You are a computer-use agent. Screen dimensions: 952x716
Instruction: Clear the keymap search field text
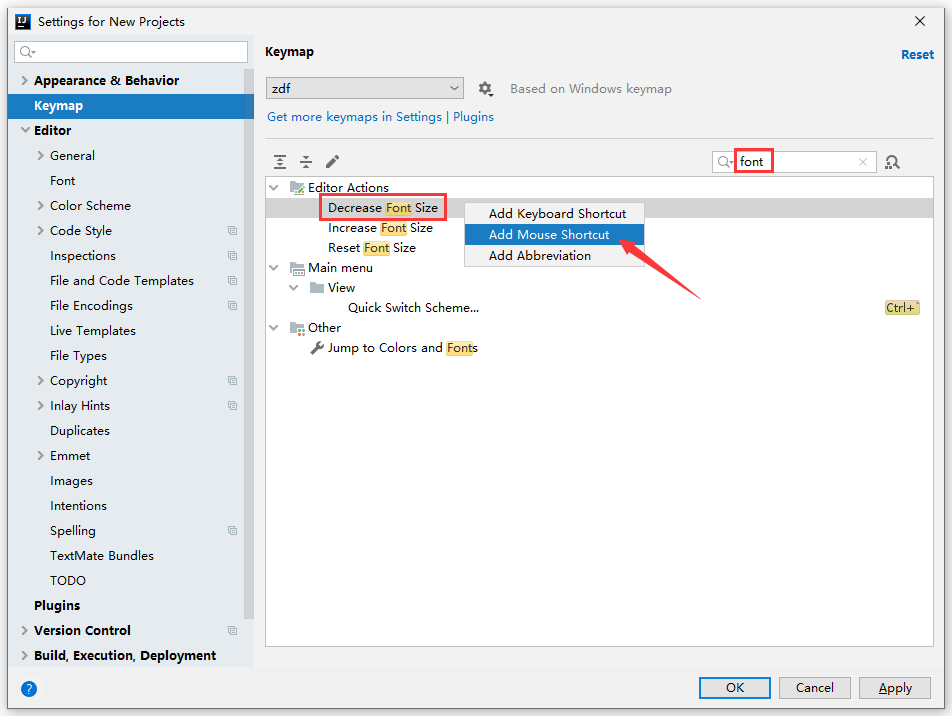pyautogui.click(x=863, y=162)
